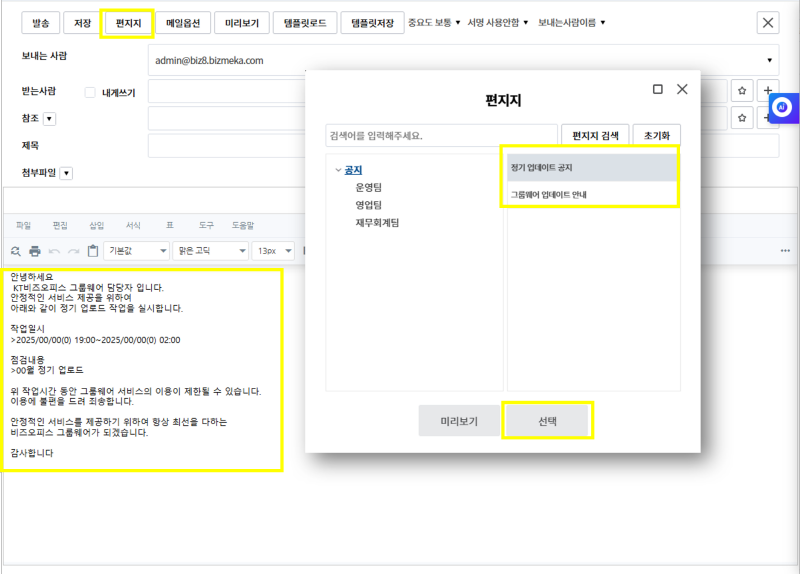Open the 편지지 stationery button
800x574 pixels.
tap(128, 23)
